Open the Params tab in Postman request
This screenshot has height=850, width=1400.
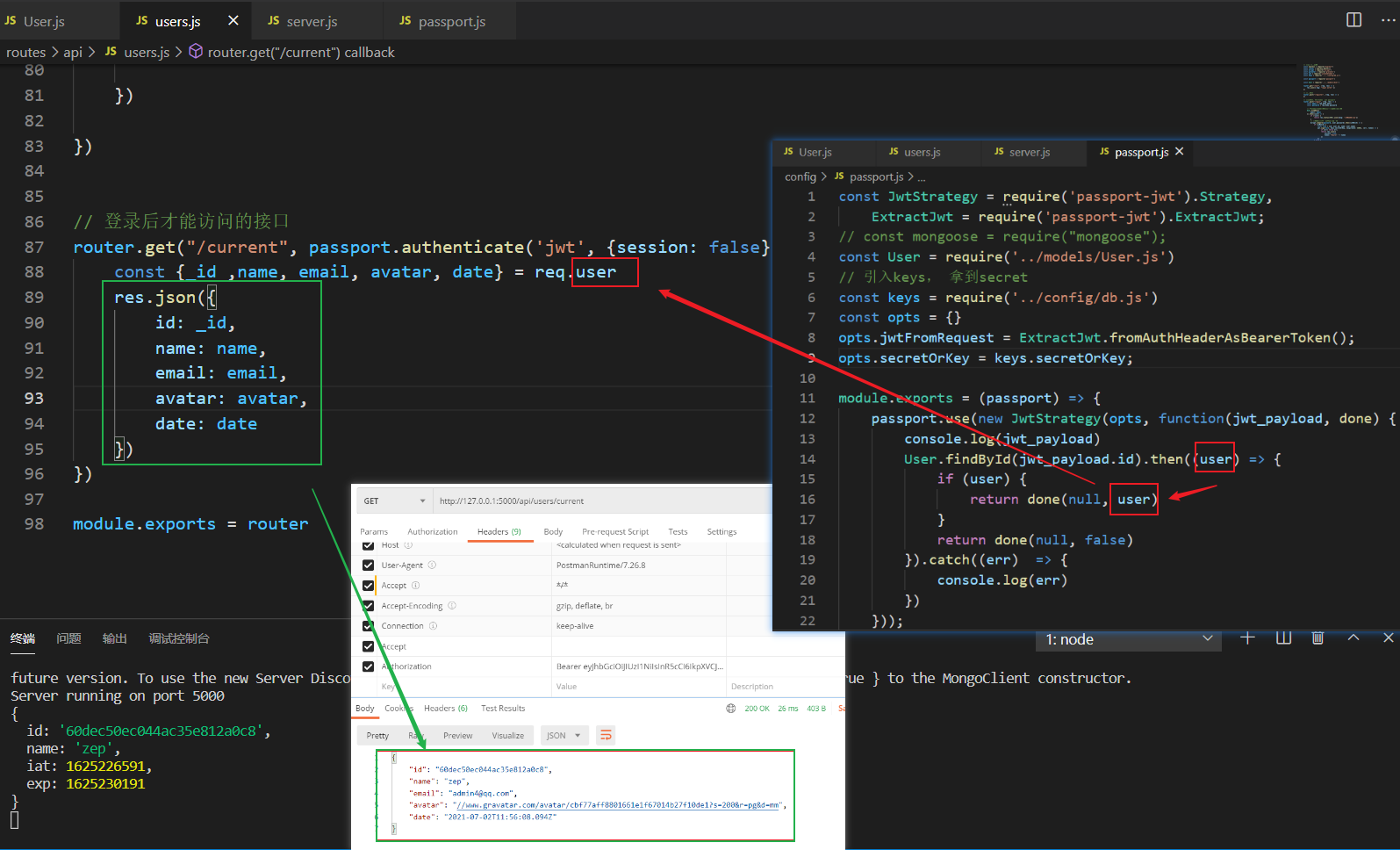click(x=374, y=531)
